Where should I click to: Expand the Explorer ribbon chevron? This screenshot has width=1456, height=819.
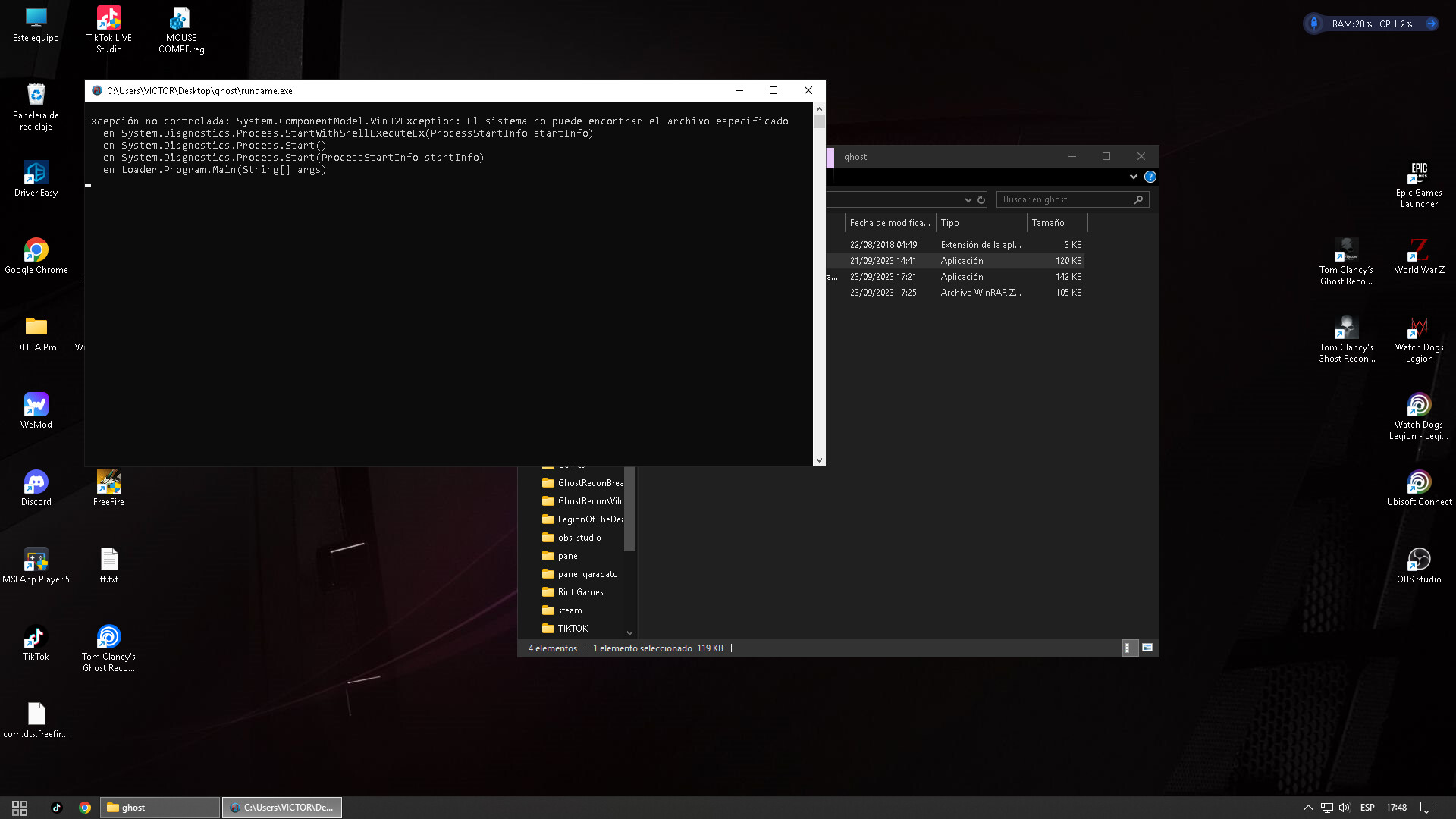coord(1133,177)
